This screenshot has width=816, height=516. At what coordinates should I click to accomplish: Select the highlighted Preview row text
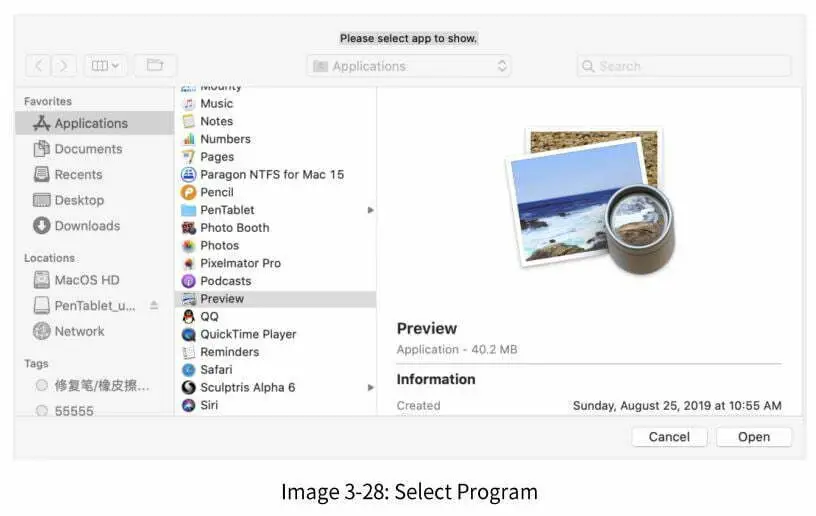[222, 299]
